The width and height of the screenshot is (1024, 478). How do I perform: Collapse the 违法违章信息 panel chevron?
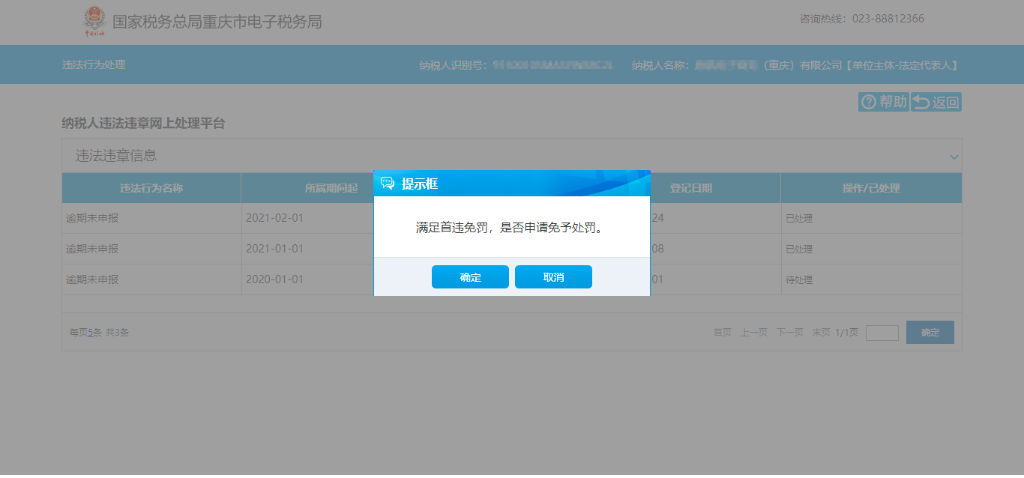pyautogui.click(x=954, y=157)
